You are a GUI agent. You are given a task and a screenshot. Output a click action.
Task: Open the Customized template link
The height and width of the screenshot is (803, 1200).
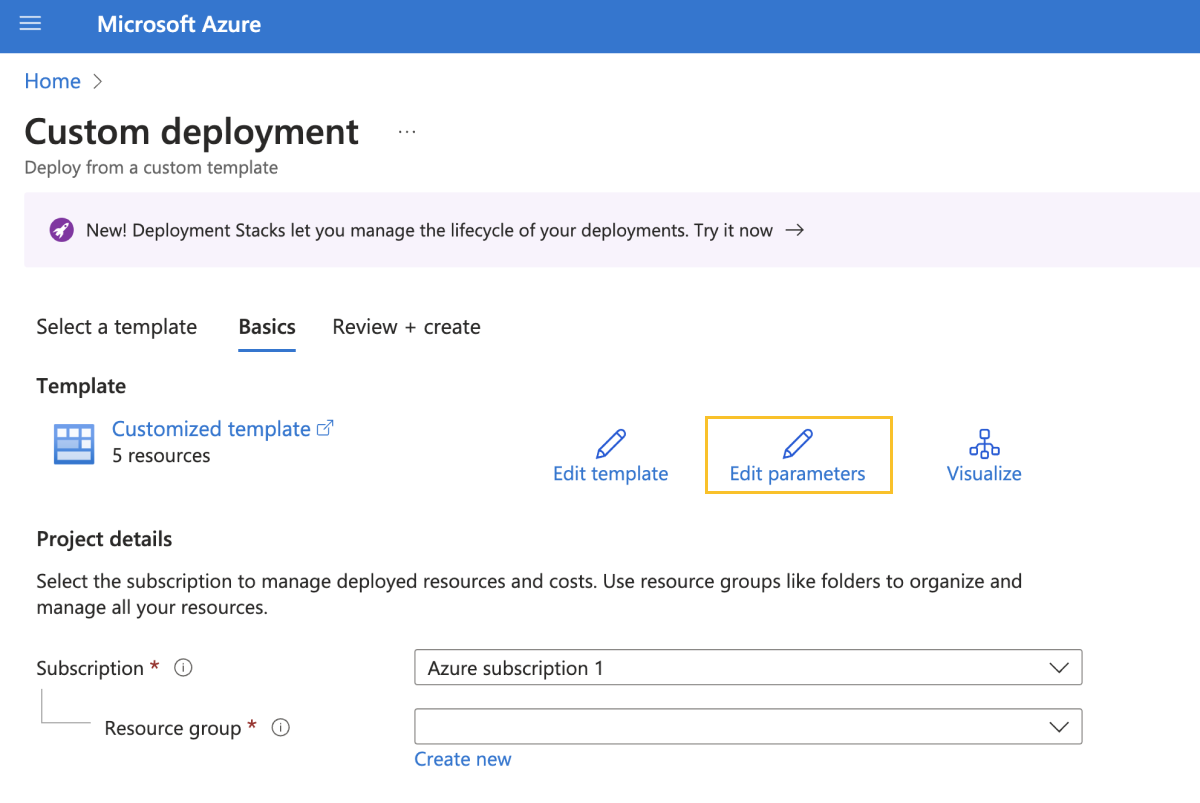click(211, 429)
